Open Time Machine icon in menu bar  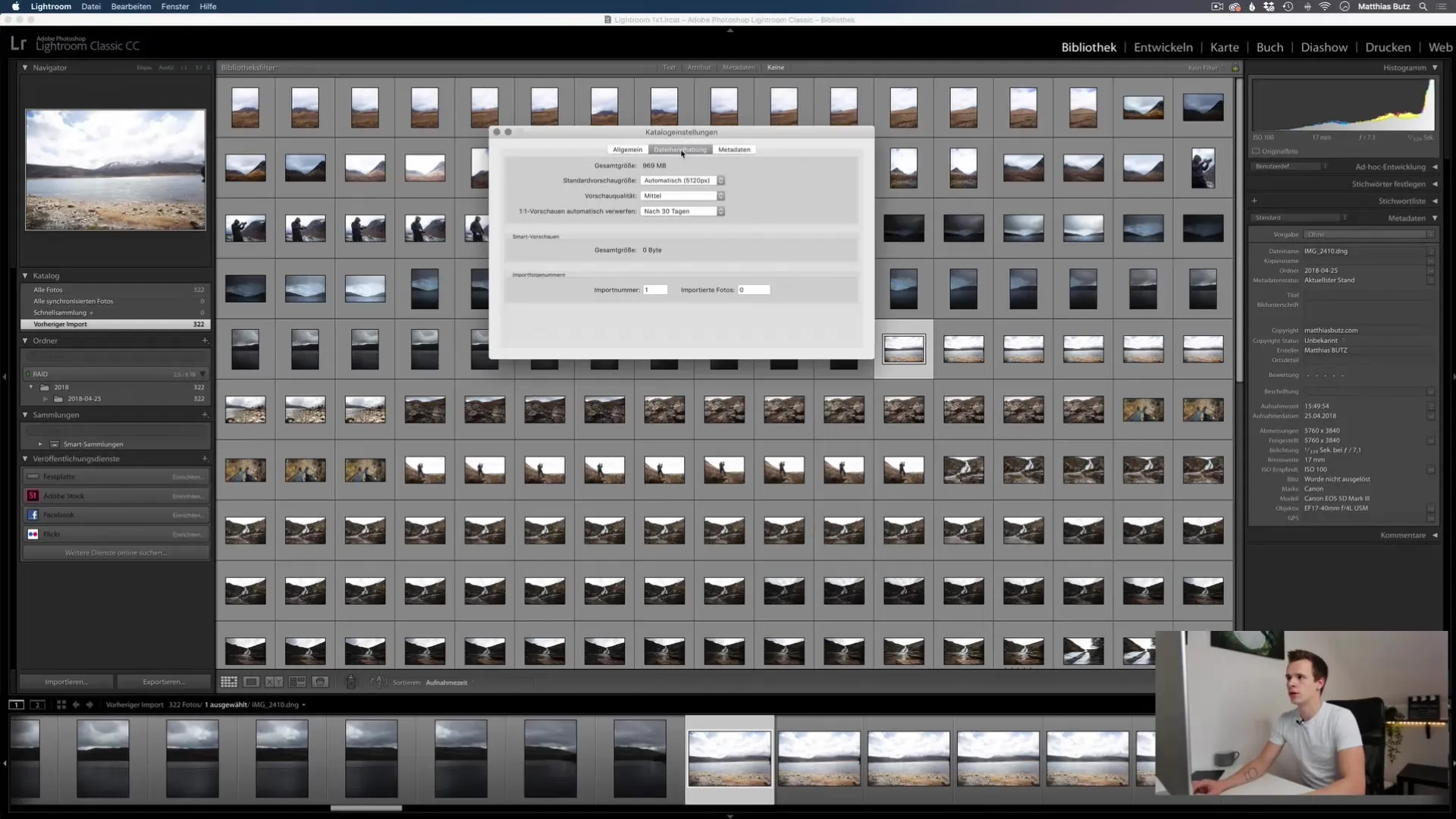(1288, 6)
